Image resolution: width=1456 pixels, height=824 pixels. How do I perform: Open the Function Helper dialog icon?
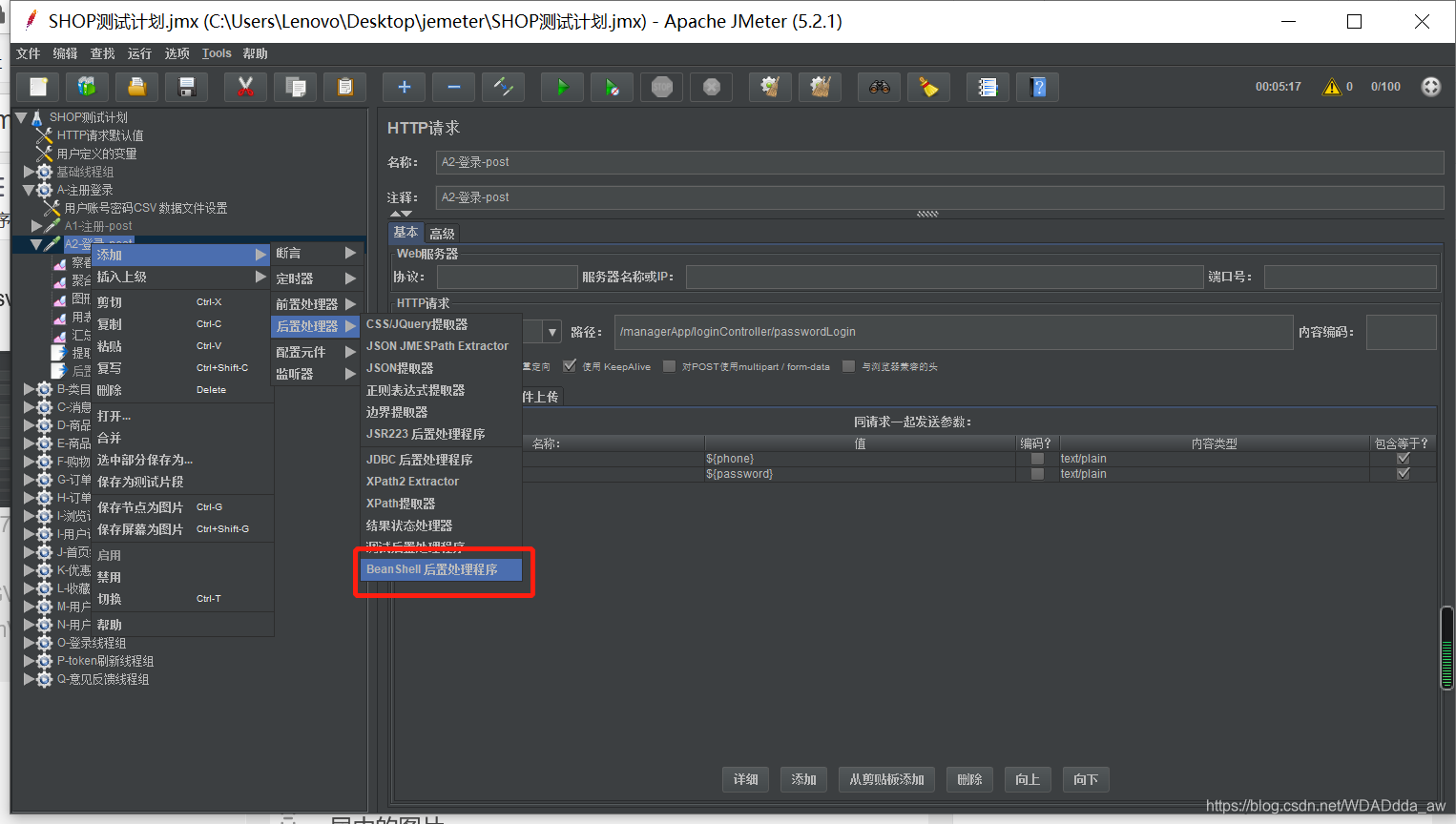coord(988,87)
